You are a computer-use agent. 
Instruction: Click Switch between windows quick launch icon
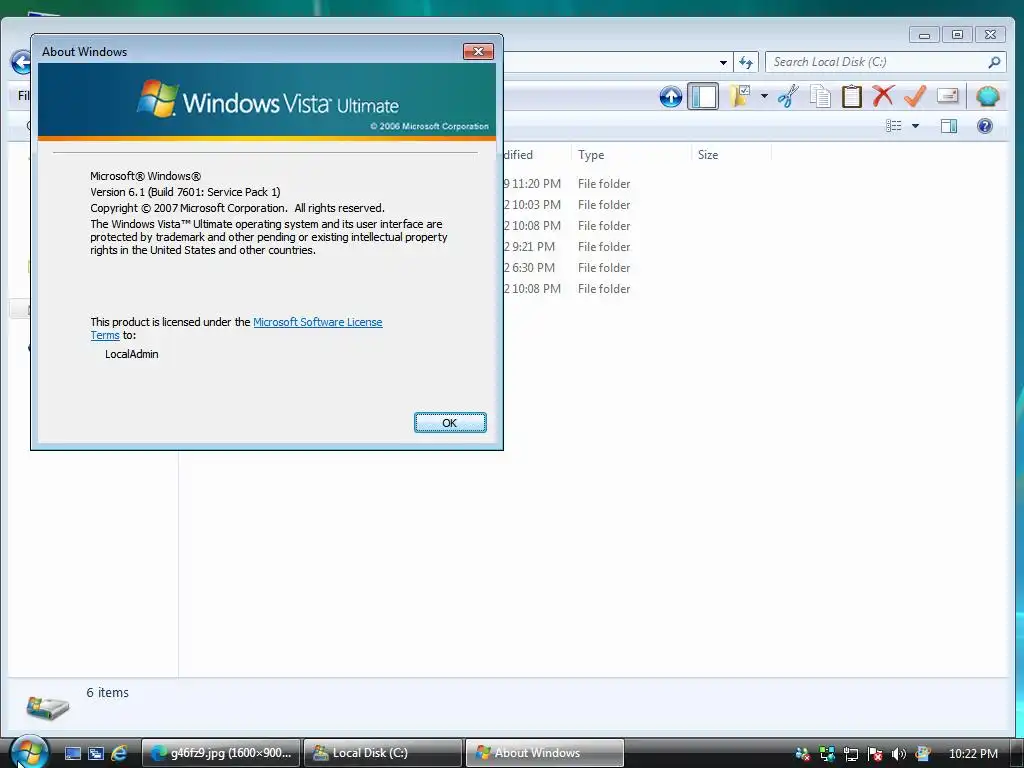pos(96,753)
